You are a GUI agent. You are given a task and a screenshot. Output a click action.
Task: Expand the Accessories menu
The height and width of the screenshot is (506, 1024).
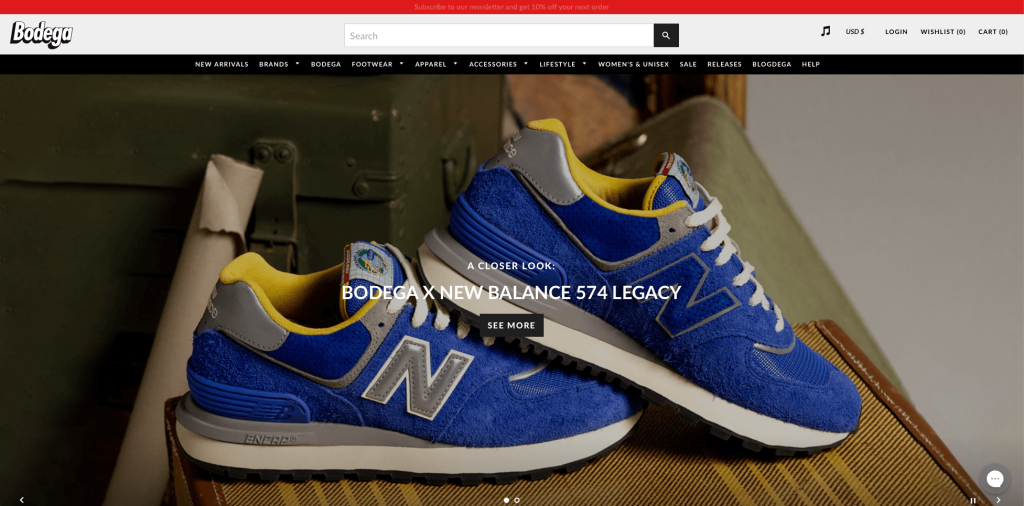[x=498, y=64]
